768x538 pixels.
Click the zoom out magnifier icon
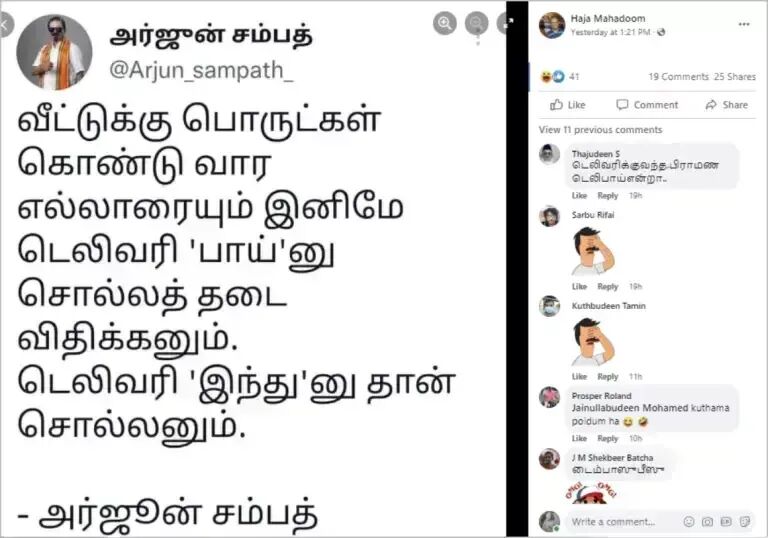click(x=476, y=23)
